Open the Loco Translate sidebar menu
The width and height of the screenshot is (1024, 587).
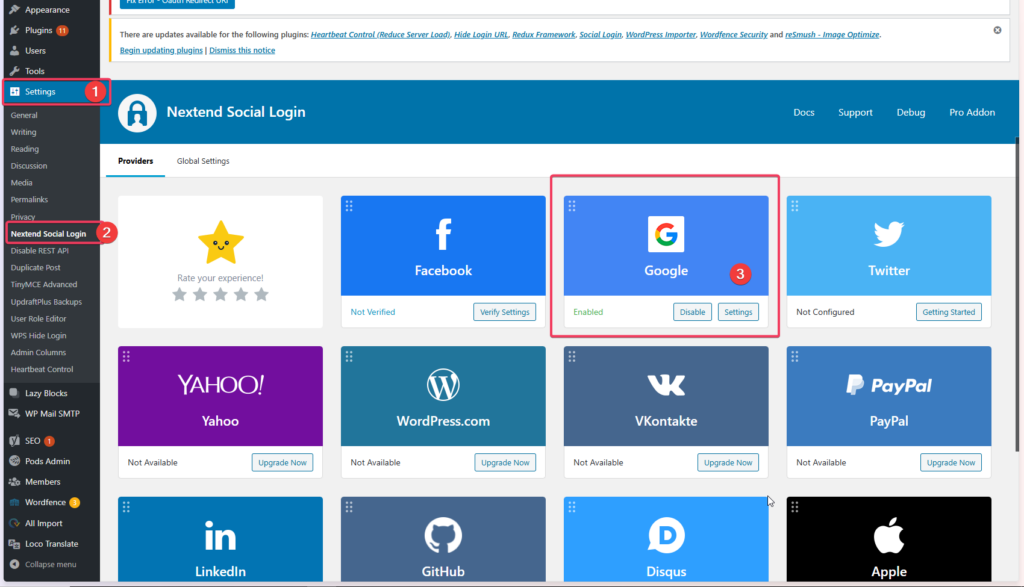point(52,544)
